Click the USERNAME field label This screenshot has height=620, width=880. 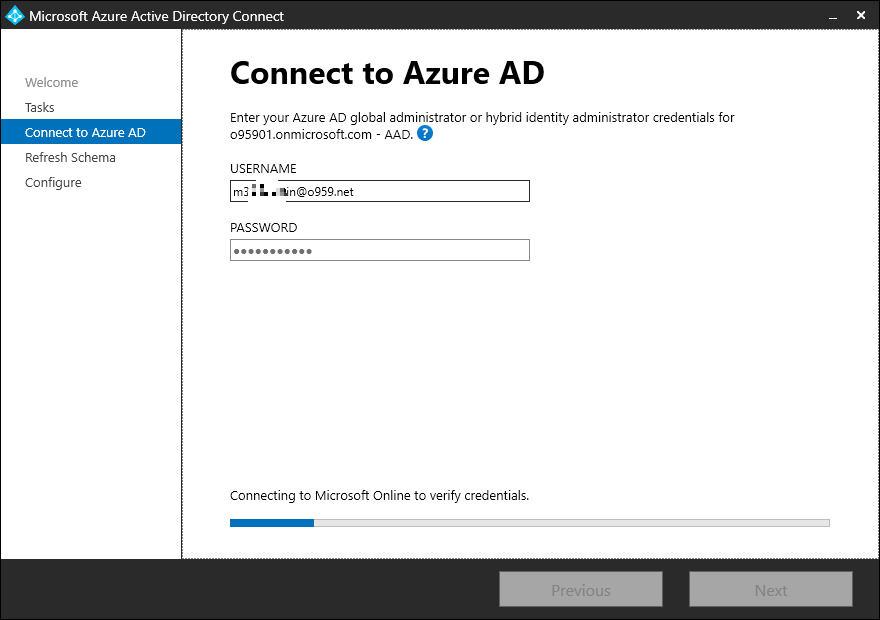coord(263,168)
